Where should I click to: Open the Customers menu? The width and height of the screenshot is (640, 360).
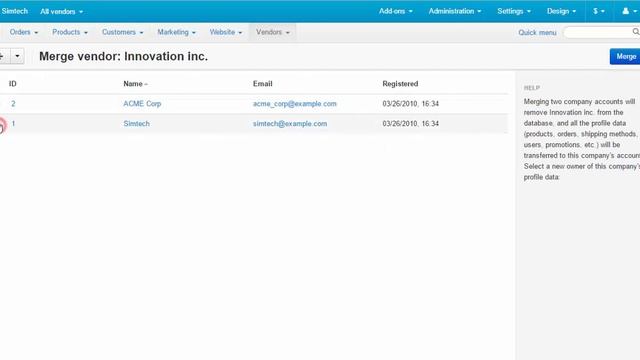pyautogui.click(x=122, y=32)
